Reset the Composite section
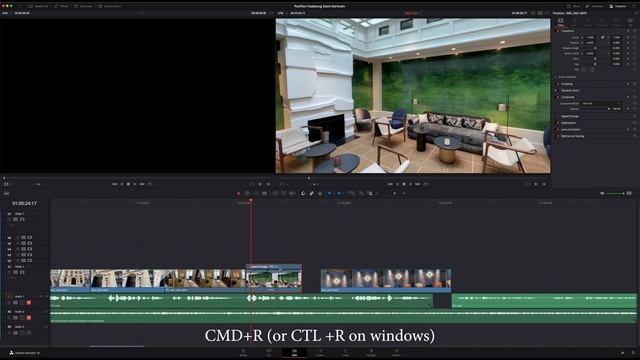The height and width of the screenshot is (360, 640). pos(634,97)
